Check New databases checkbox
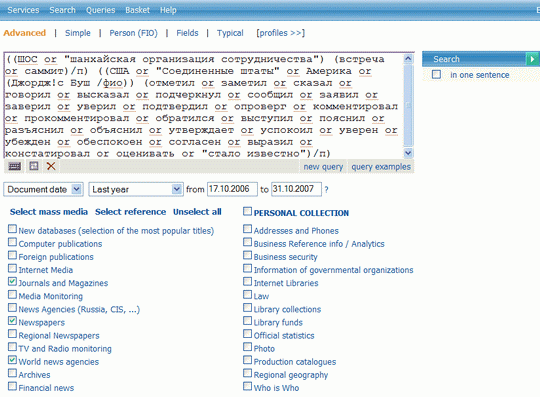The width and height of the screenshot is (540, 397). 12,229
